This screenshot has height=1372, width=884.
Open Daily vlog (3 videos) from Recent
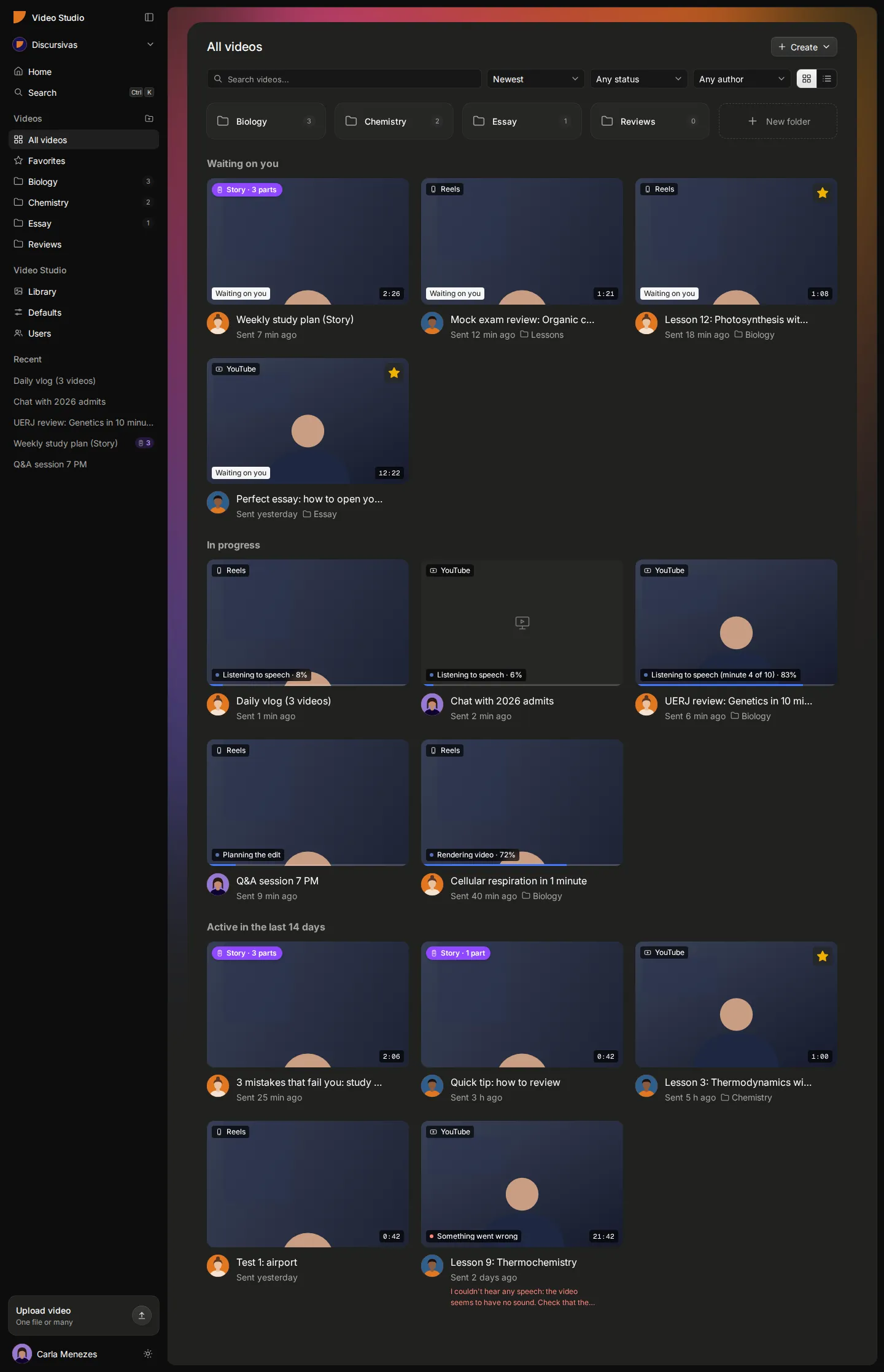[83, 380]
